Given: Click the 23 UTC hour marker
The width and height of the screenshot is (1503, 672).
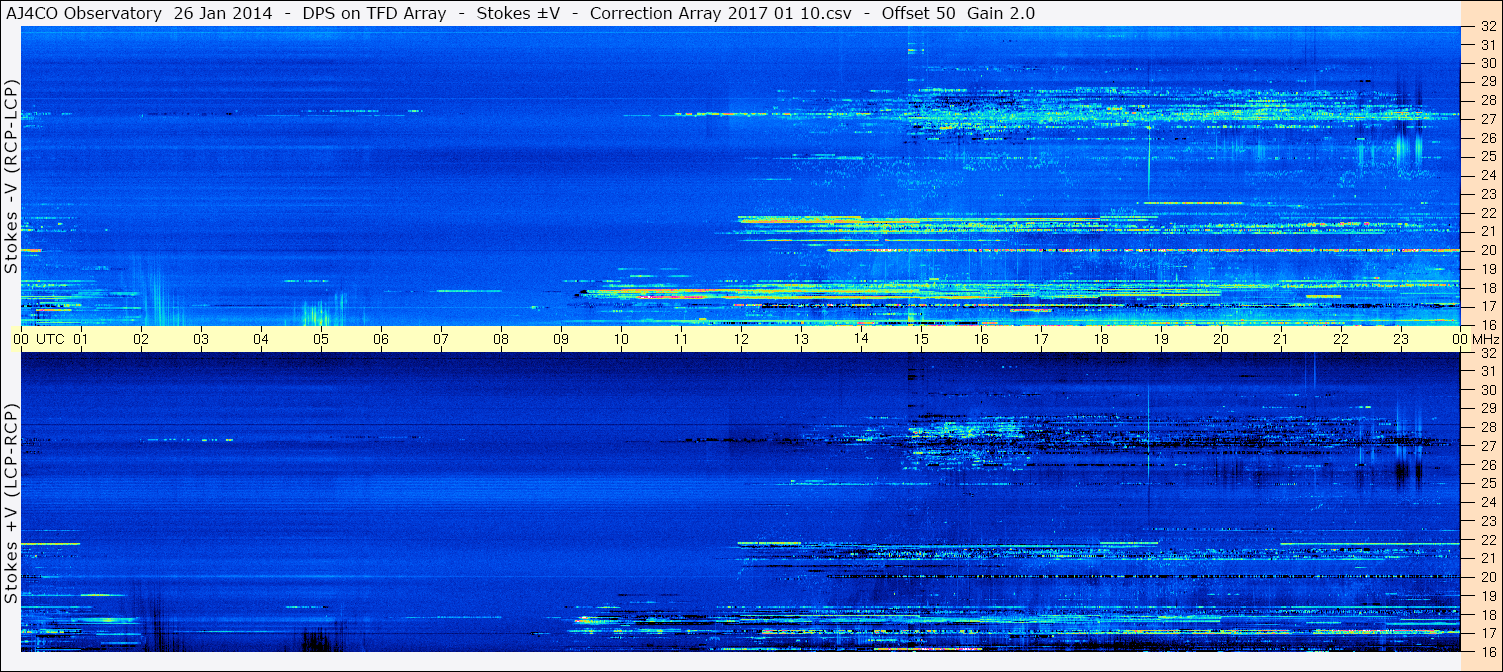Looking at the screenshot, I should [x=1401, y=339].
